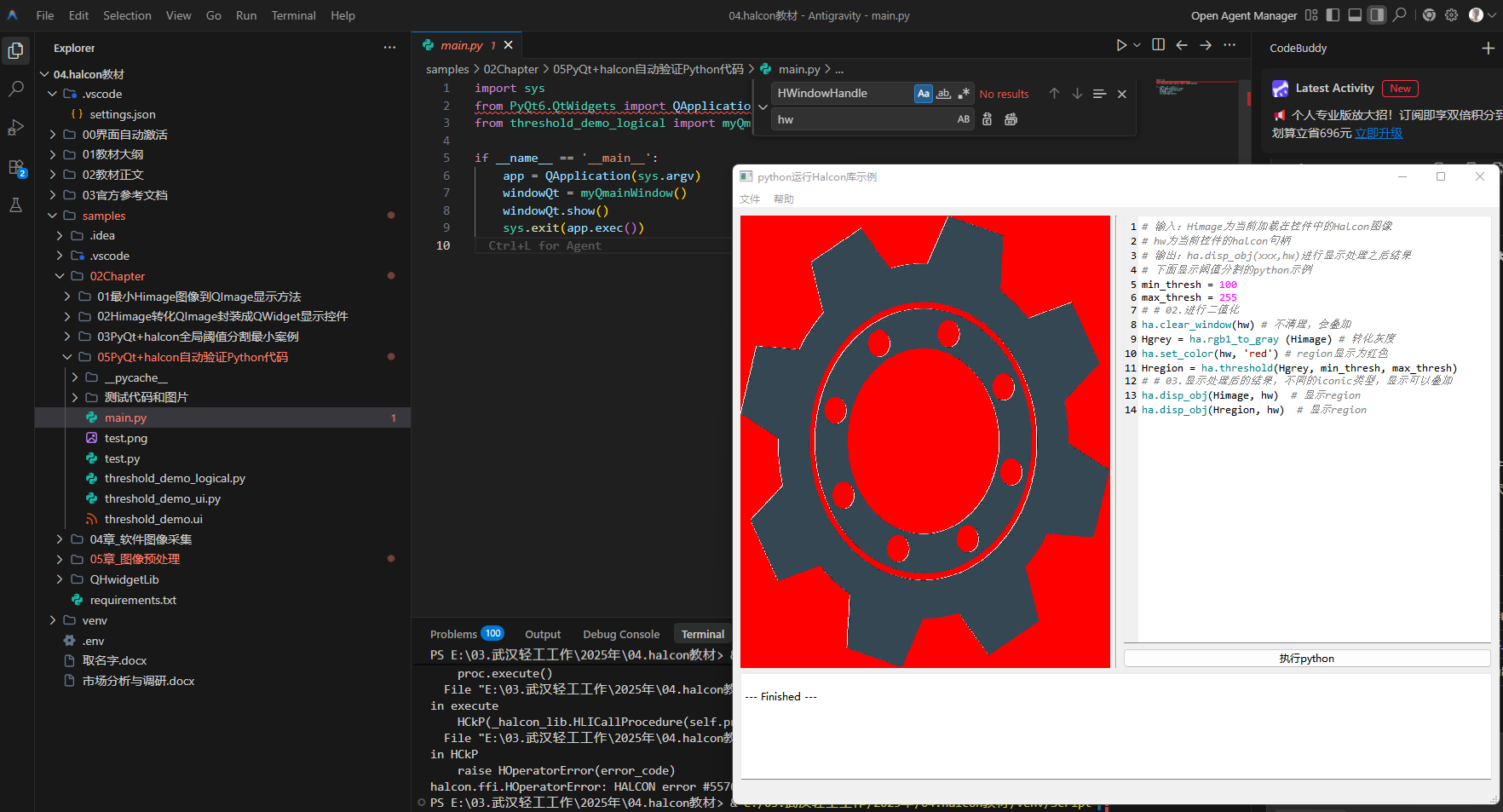
Task: Open 文件 menu in Halcon demo window
Action: click(x=750, y=199)
